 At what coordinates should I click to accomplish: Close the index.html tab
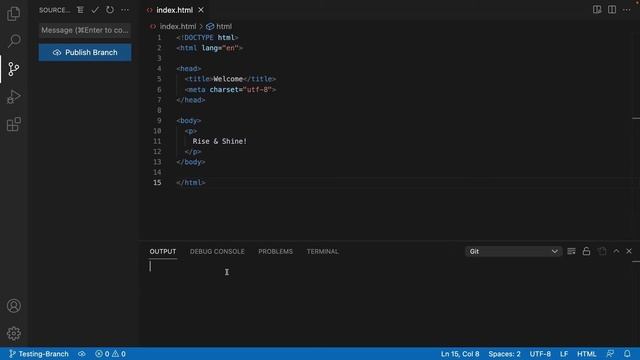coord(201,10)
